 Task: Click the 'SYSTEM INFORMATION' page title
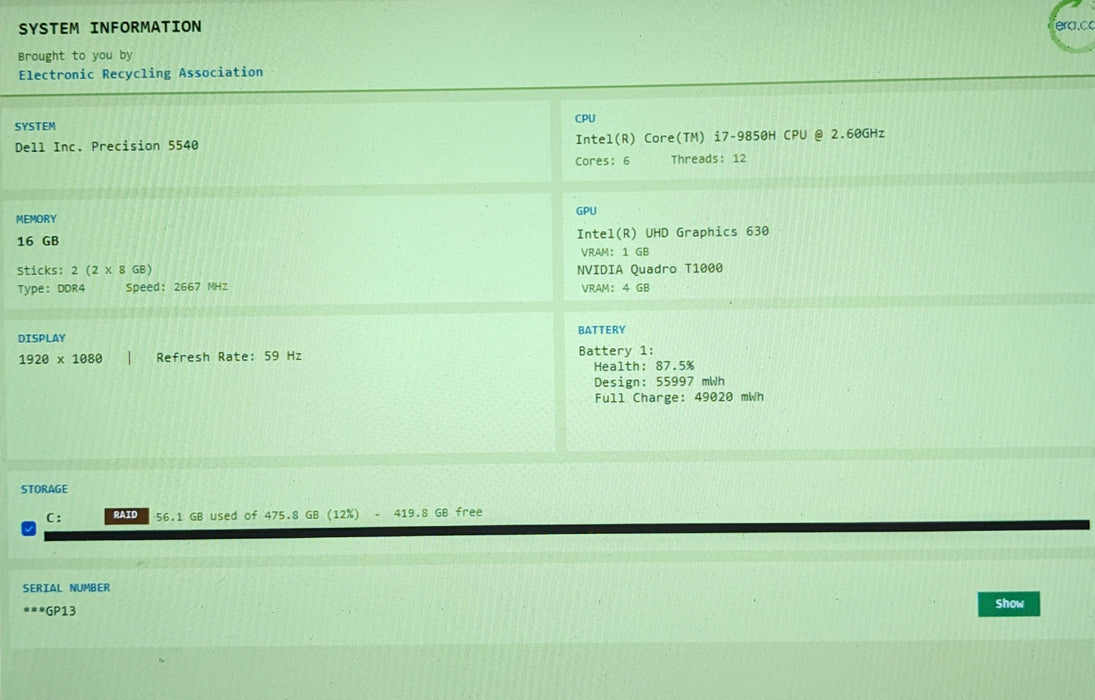pyautogui.click(x=110, y=28)
